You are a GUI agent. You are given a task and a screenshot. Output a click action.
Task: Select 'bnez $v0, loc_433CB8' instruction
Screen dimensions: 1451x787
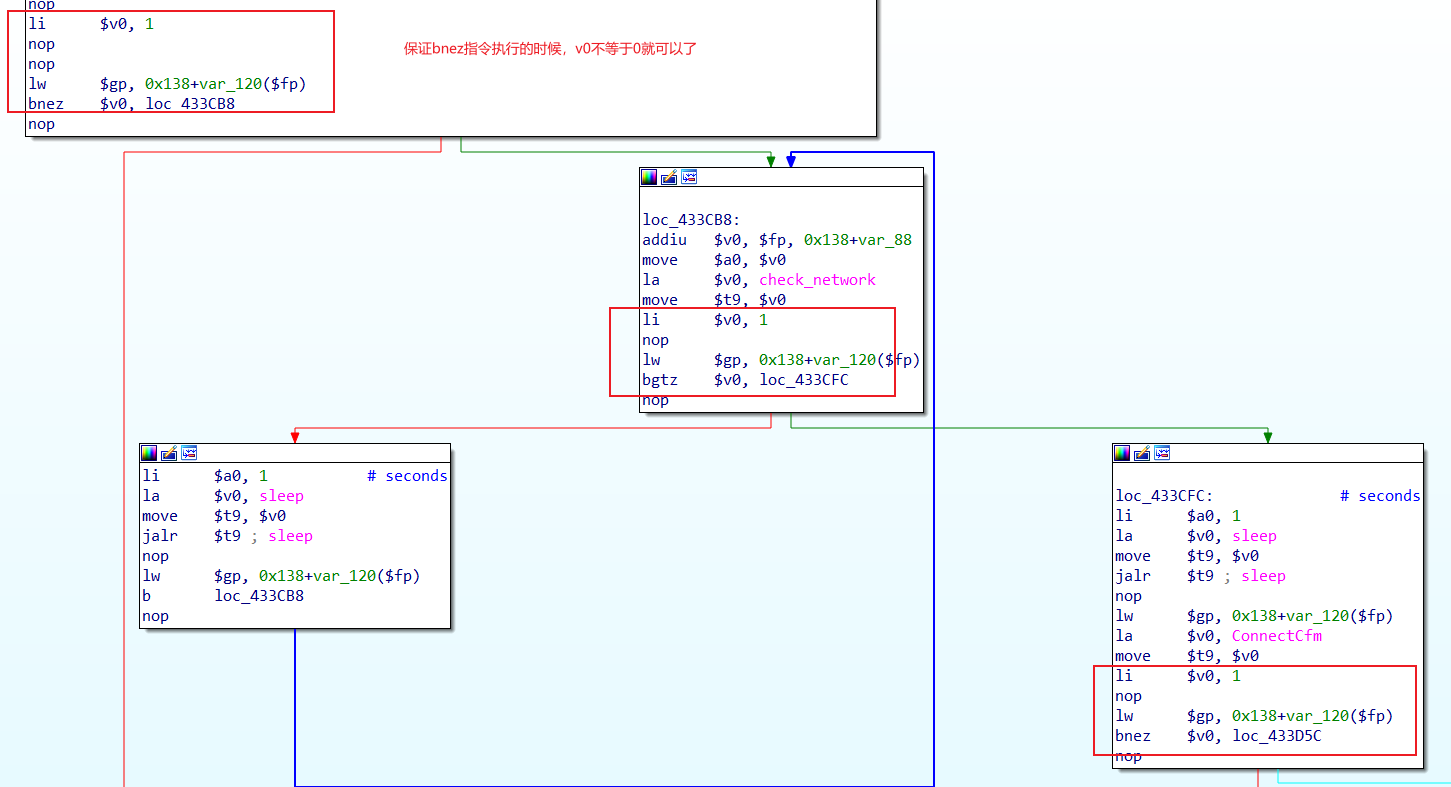[132, 104]
